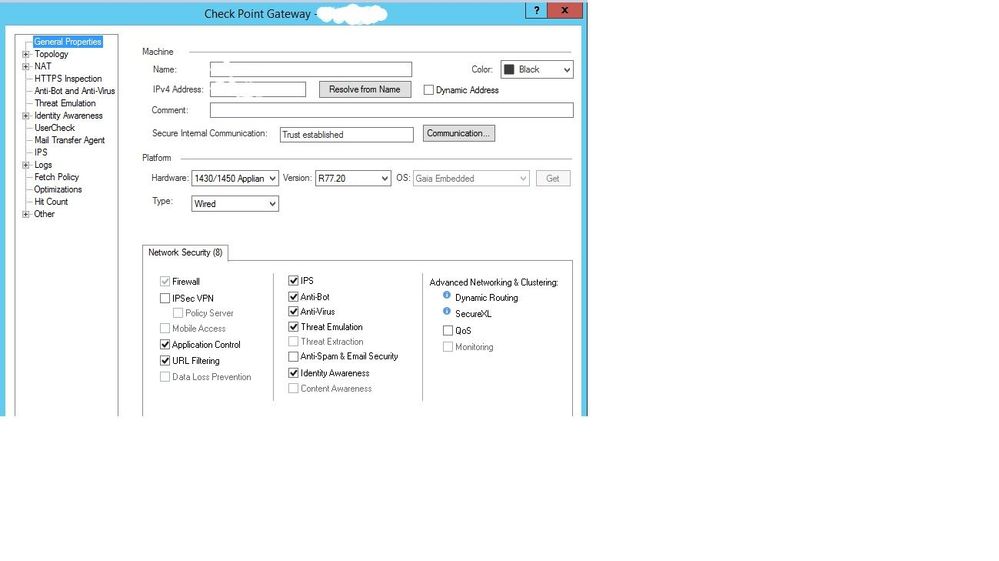
Task: Select General Properties in the tree
Action: [x=68, y=41]
